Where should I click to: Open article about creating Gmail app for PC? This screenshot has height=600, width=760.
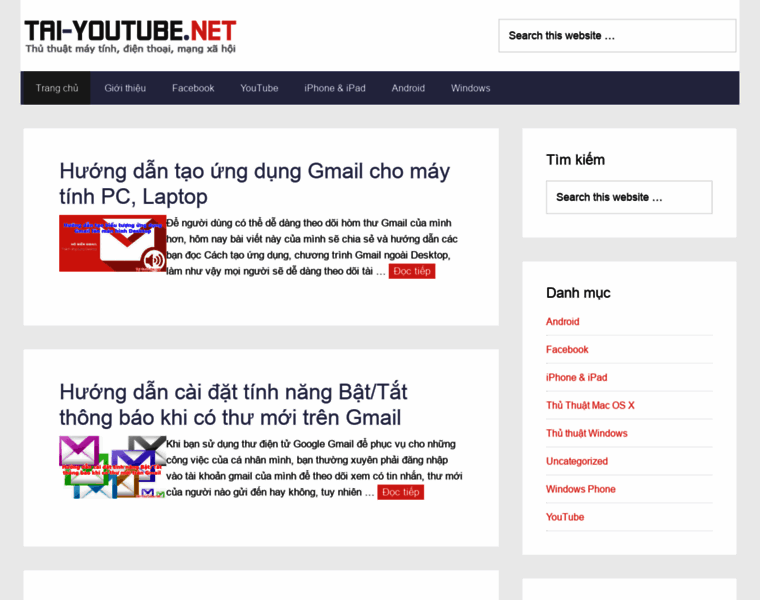254,184
